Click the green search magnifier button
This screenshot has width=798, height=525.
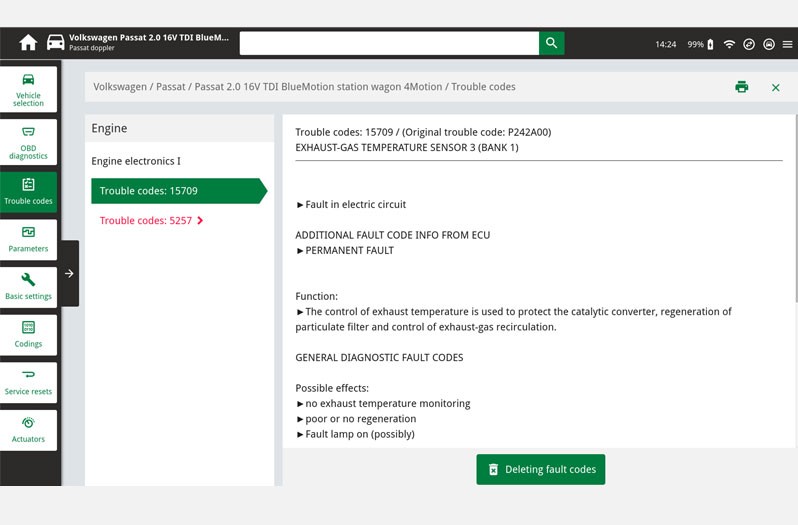[551, 43]
